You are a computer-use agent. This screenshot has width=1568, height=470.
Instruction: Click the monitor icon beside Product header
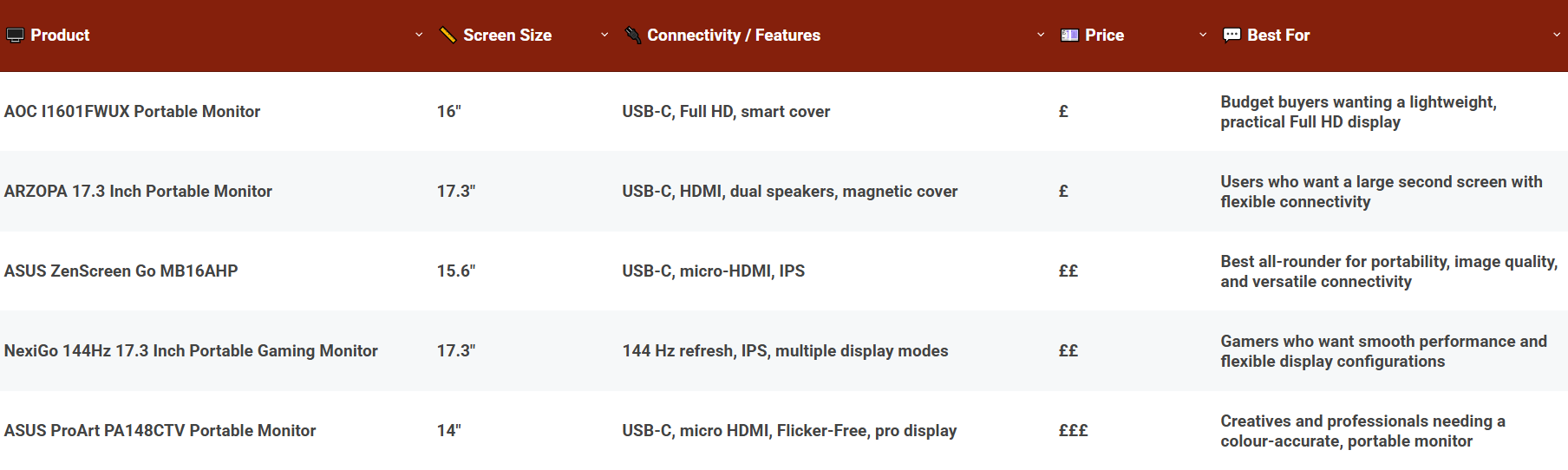[x=15, y=36]
